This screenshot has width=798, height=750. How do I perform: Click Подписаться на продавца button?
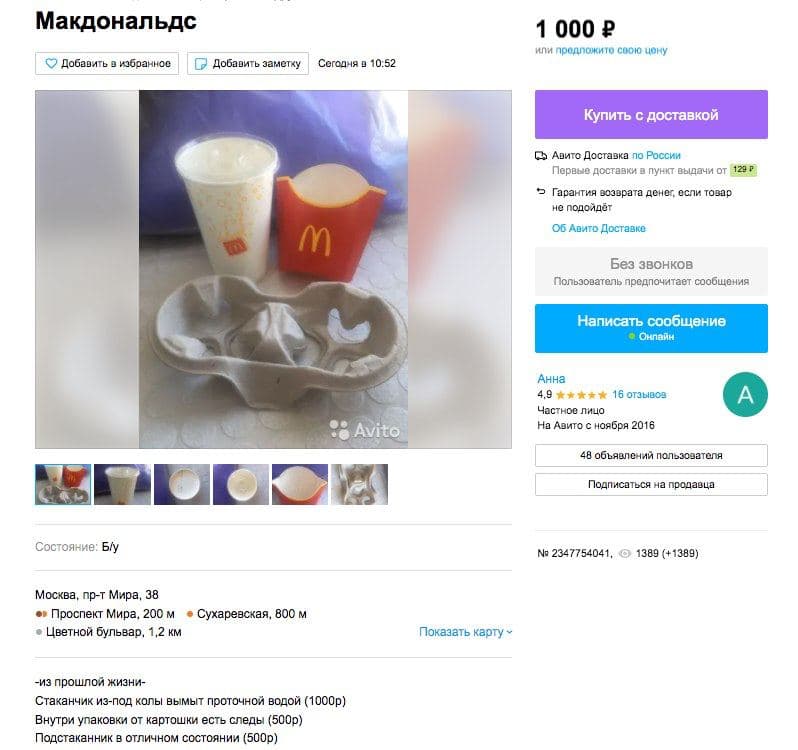point(651,484)
